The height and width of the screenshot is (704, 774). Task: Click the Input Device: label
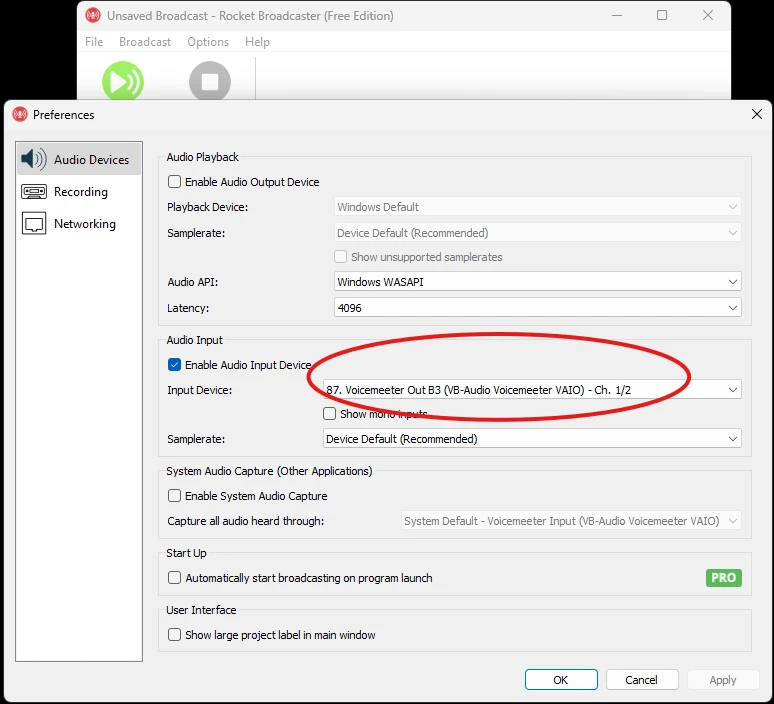pyautogui.click(x=199, y=390)
